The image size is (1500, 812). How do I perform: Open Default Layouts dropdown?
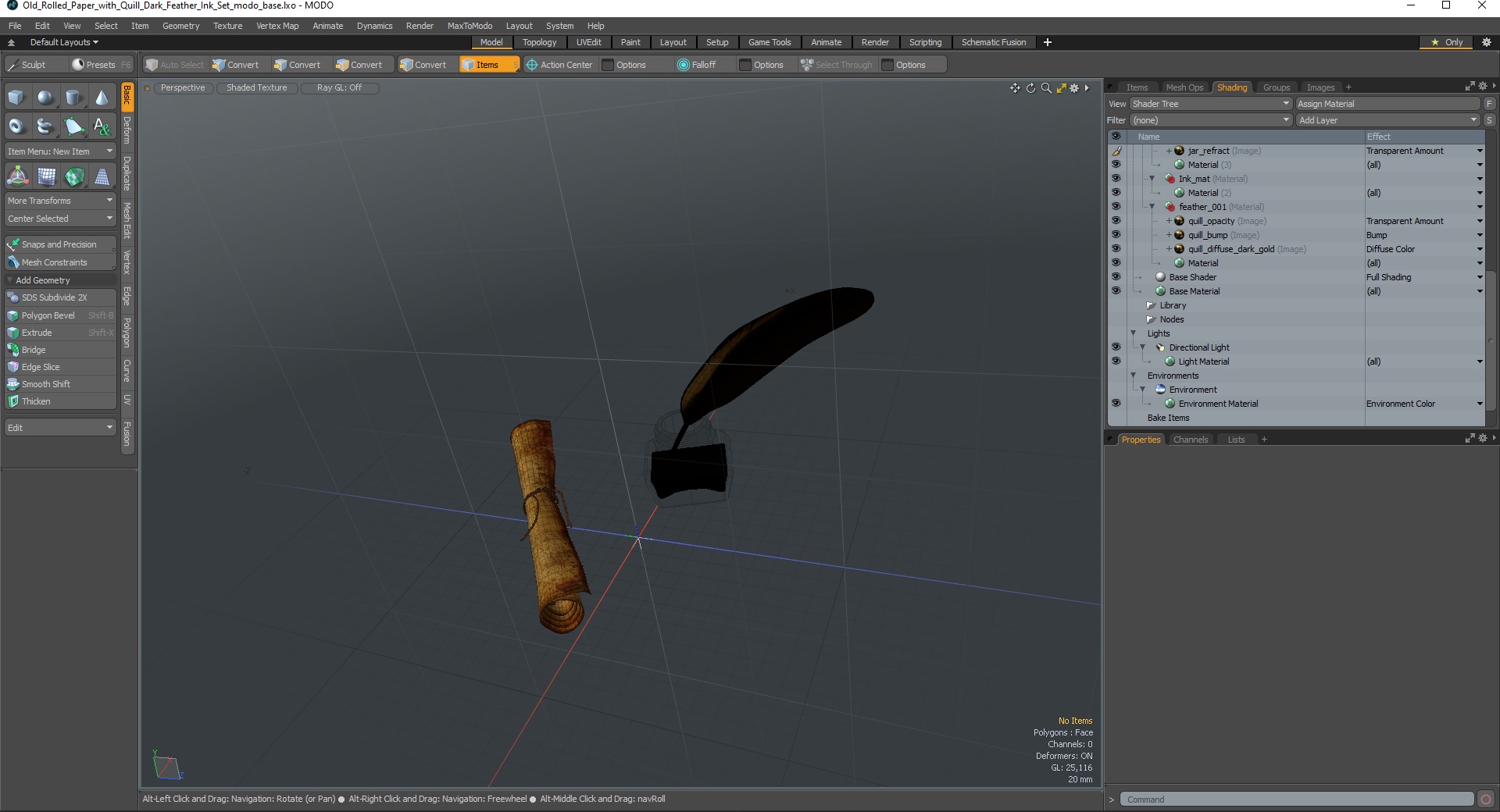pos(64,42)
